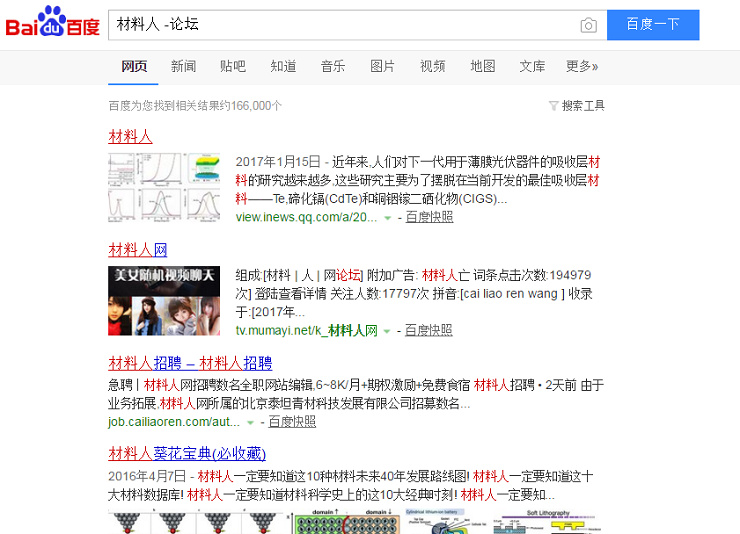Focus the search input containing 材料人 -论坛
Screen dimensions: 740x534
pos(357,25)
